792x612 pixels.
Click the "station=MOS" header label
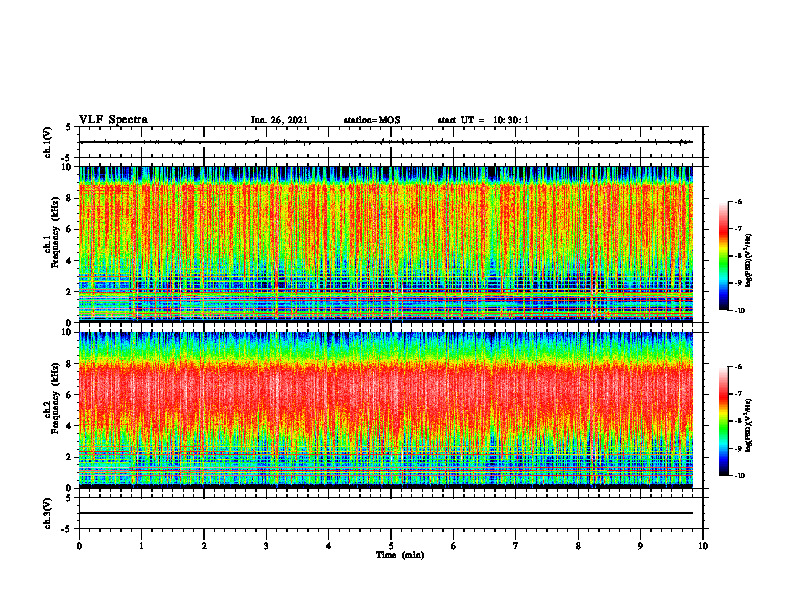pos(372,120)
